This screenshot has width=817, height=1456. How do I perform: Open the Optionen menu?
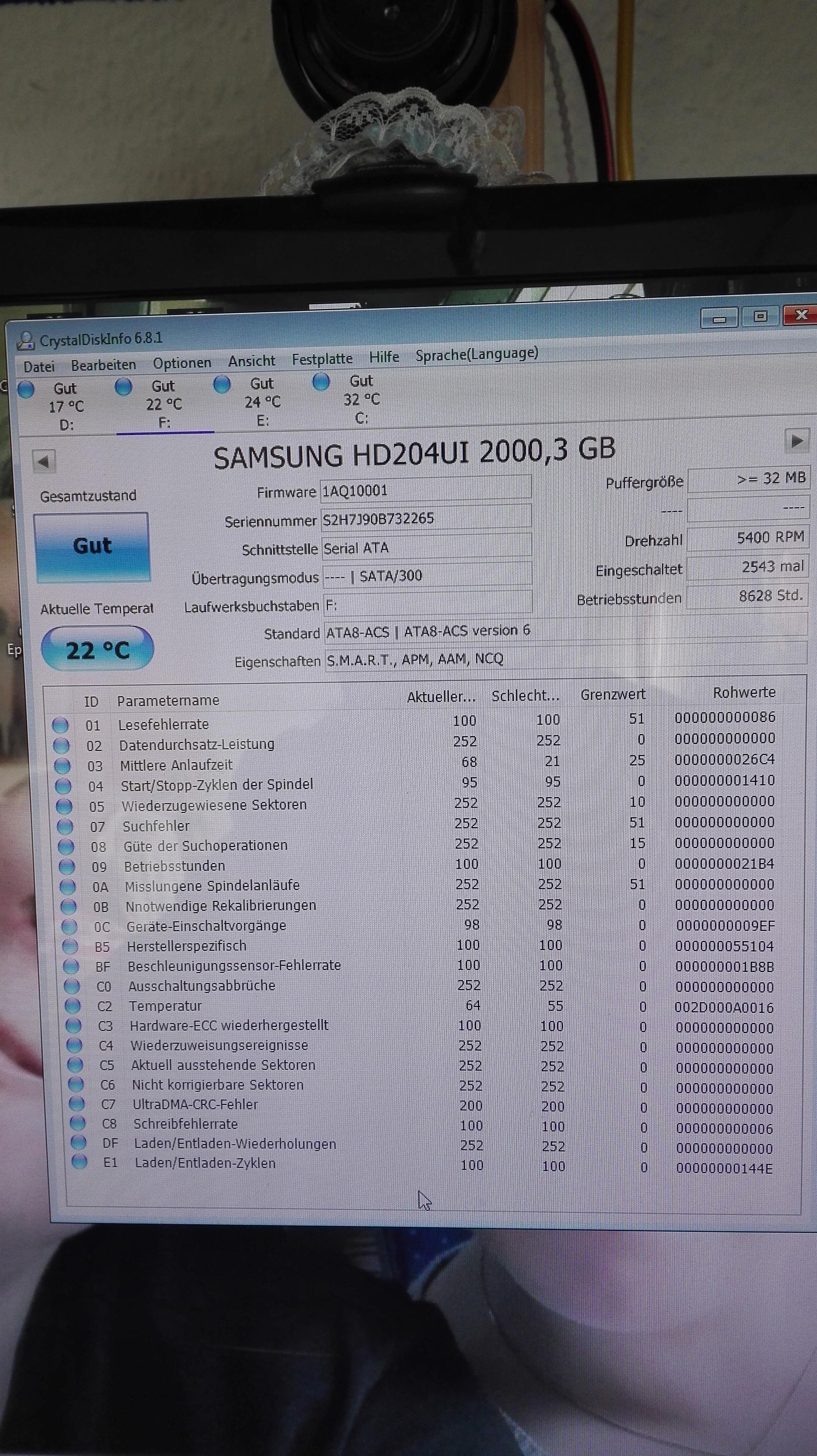182,363
